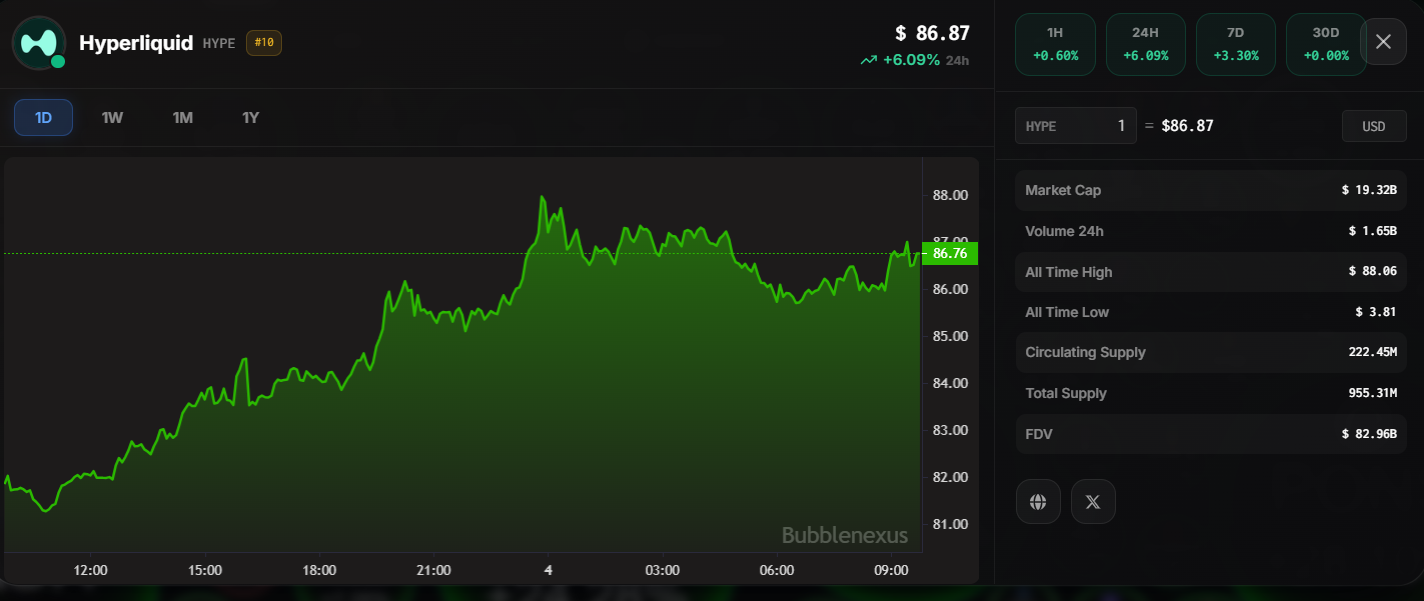Click the 85.00 price axis label
Viewport: 1424px width, 601px height.
pos(950,336)
